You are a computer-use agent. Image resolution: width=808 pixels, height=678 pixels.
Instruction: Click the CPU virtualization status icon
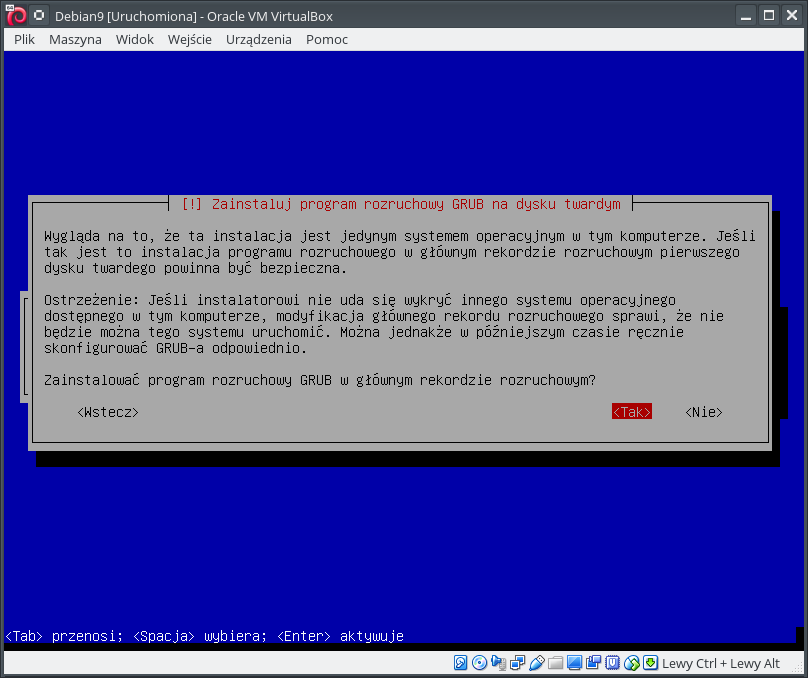pyautogui.click(x=613, y=663)
